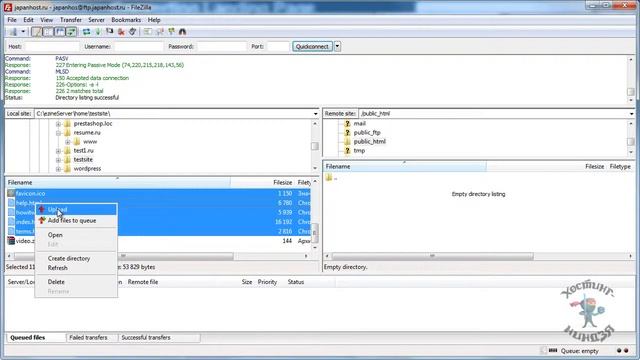Viewport: 640px width, 360px height.
Task: Click the Port input field
Action: 278,47
